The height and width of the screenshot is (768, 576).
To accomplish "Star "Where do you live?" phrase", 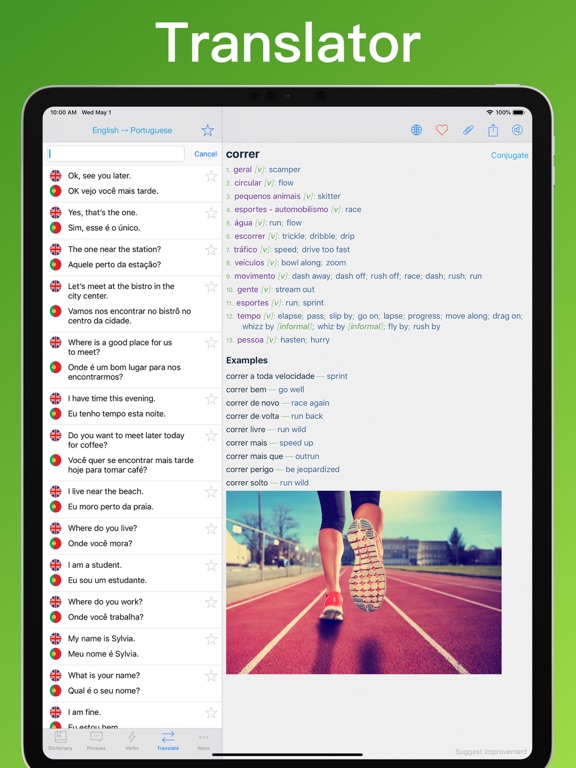I will pyautogui.click(x=211, y=528).
